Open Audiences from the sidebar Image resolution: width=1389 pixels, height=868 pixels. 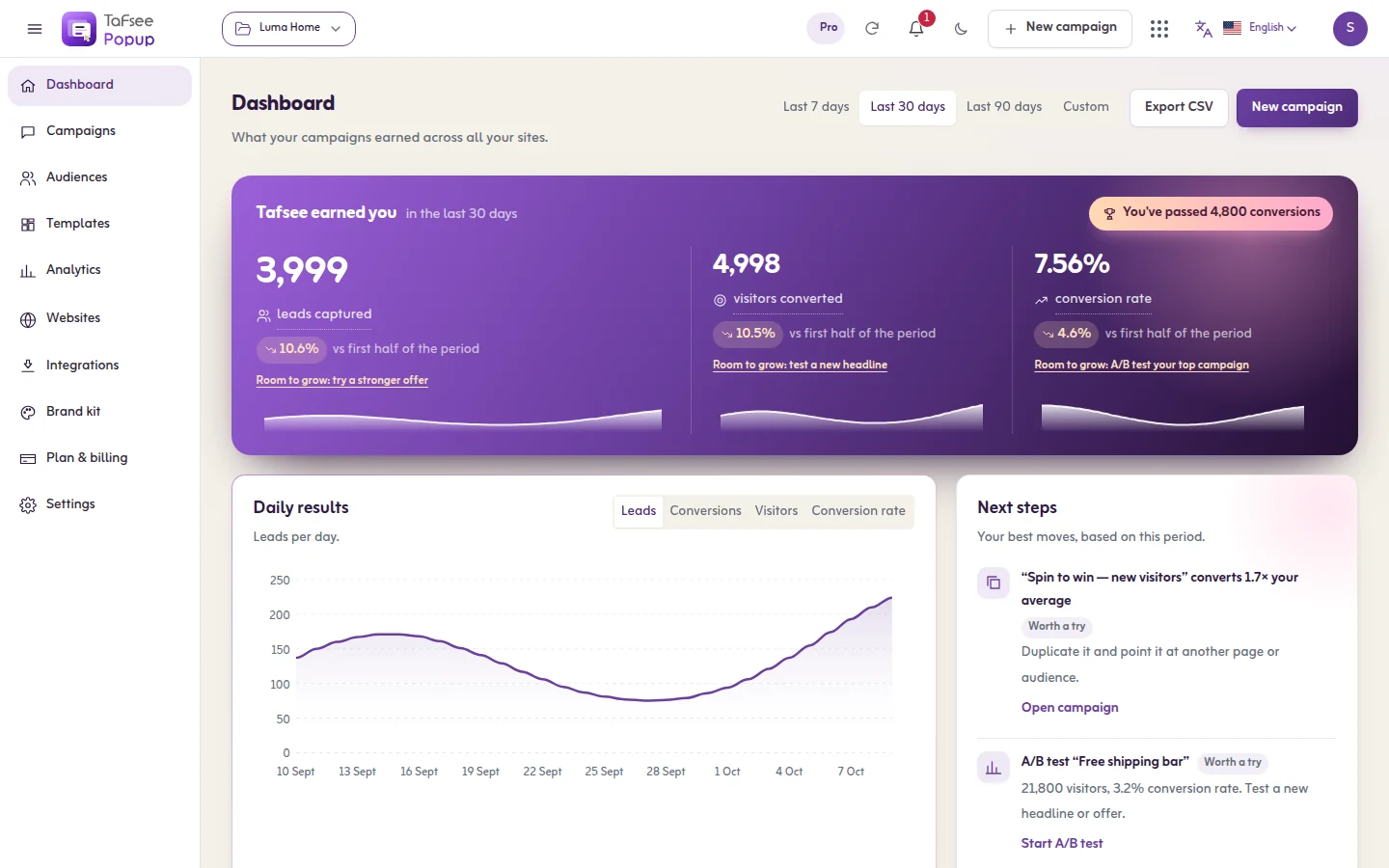(99, 177)
